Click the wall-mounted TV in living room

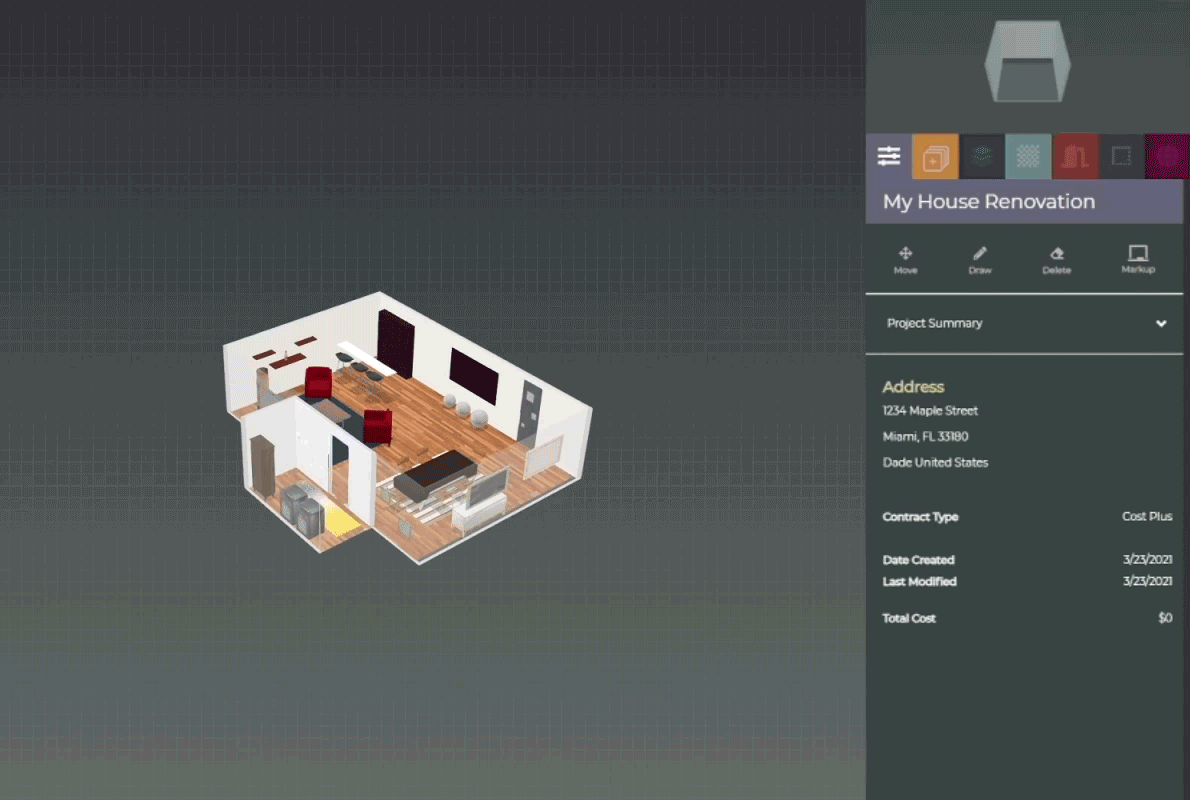[x=474, y=375]
